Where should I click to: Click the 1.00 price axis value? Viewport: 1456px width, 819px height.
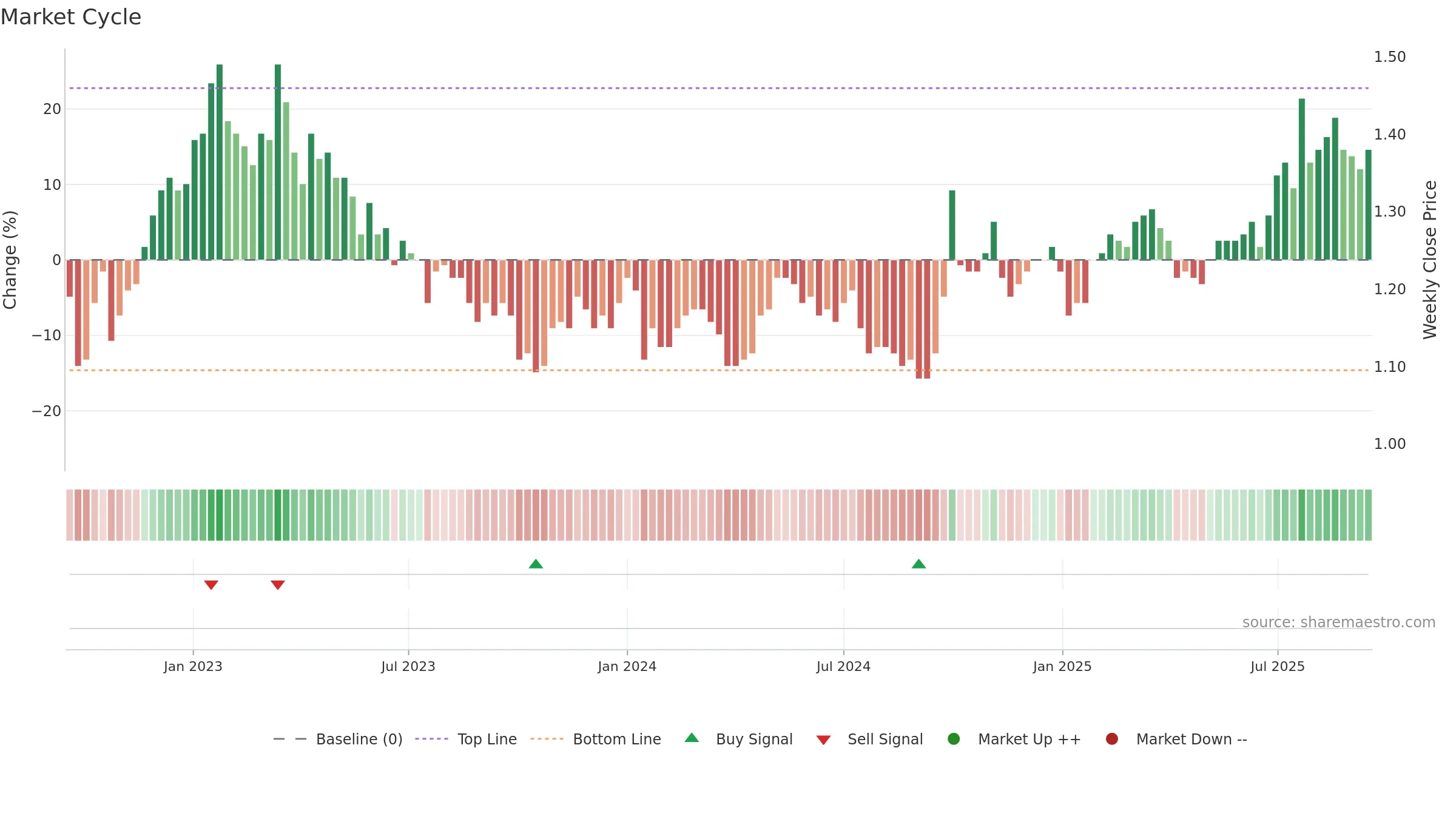pyautogui.click(x=1390, y=444)
